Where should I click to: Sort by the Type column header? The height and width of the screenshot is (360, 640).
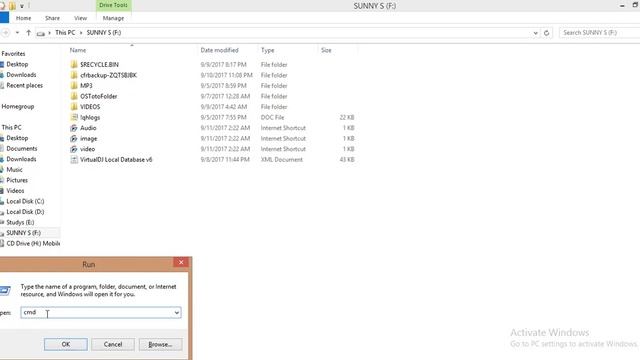(x=267, y=50)
